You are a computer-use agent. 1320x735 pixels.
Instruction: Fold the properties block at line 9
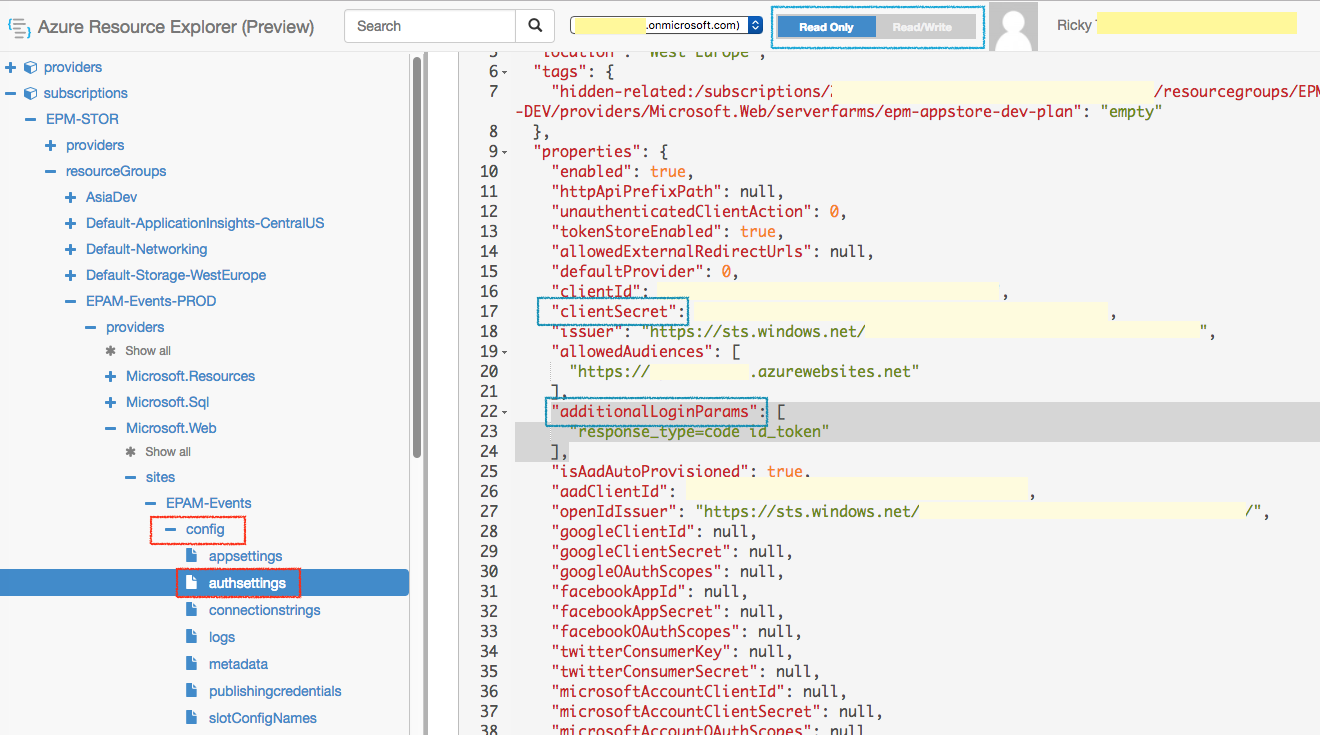[505, 152]
